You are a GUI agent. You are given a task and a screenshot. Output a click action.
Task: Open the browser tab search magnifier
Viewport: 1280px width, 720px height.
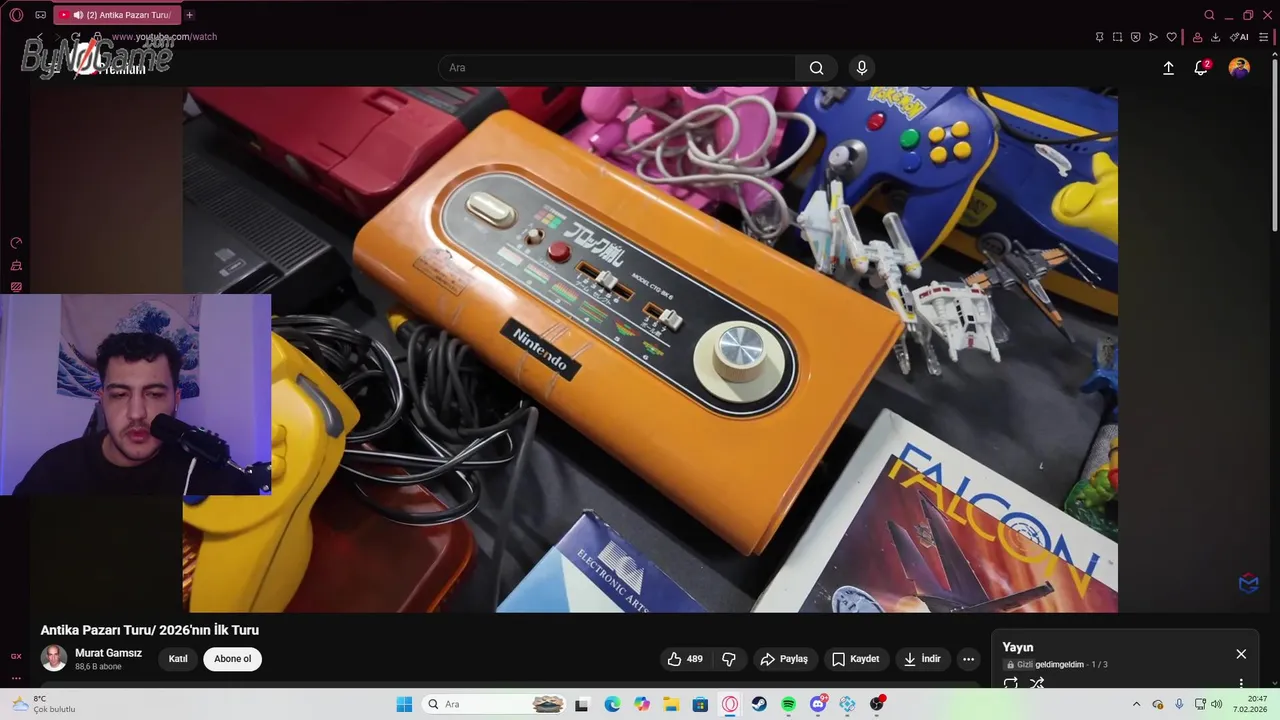point(1209,15)
